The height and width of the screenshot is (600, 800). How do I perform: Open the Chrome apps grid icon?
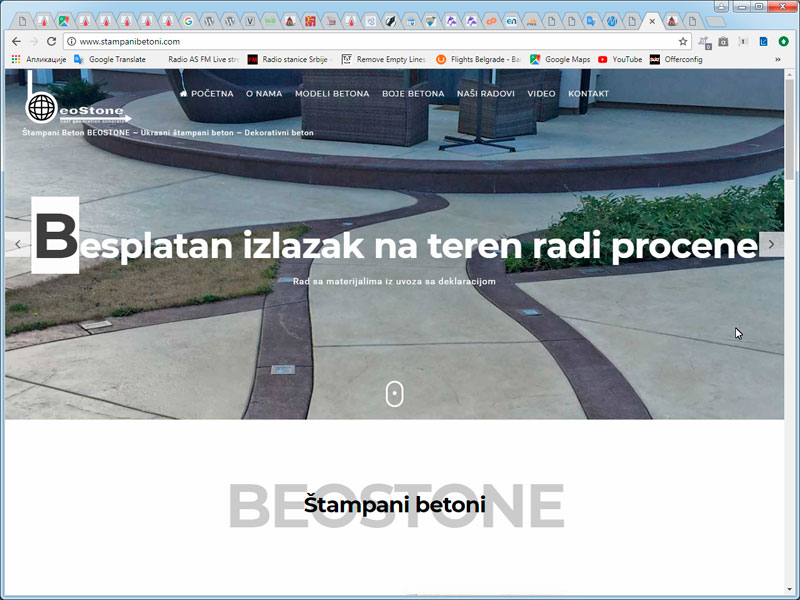pos(16,59)
